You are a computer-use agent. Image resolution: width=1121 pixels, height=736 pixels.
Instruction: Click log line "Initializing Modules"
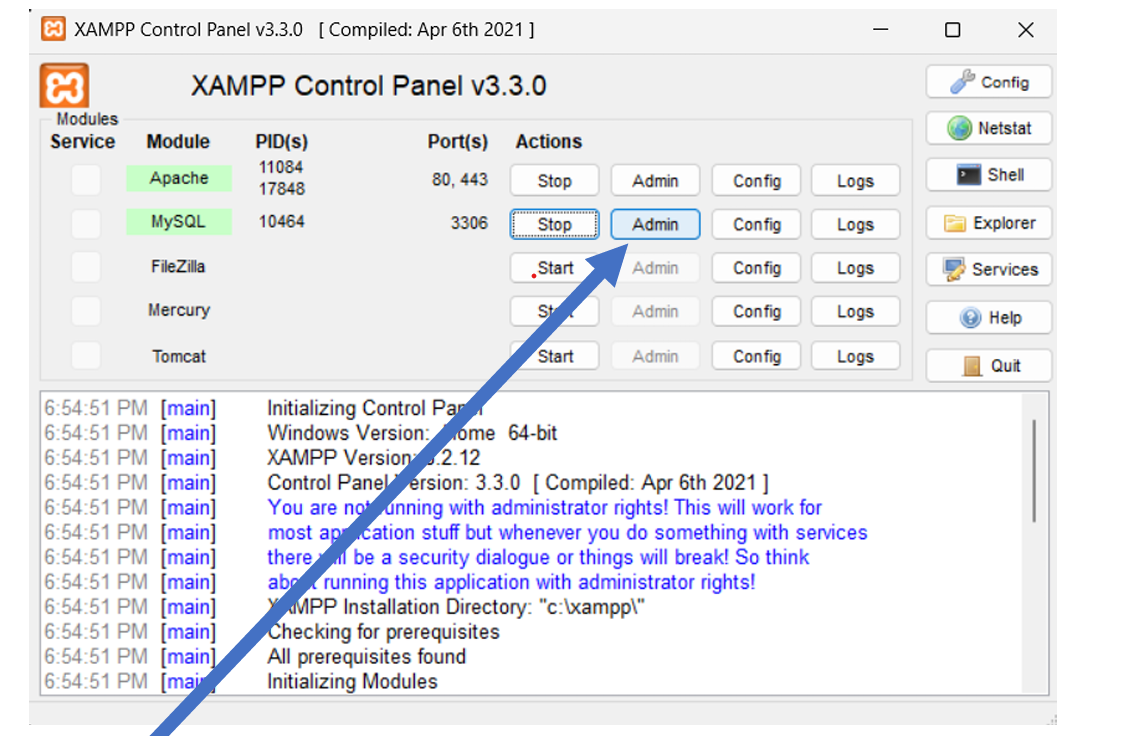352,682
